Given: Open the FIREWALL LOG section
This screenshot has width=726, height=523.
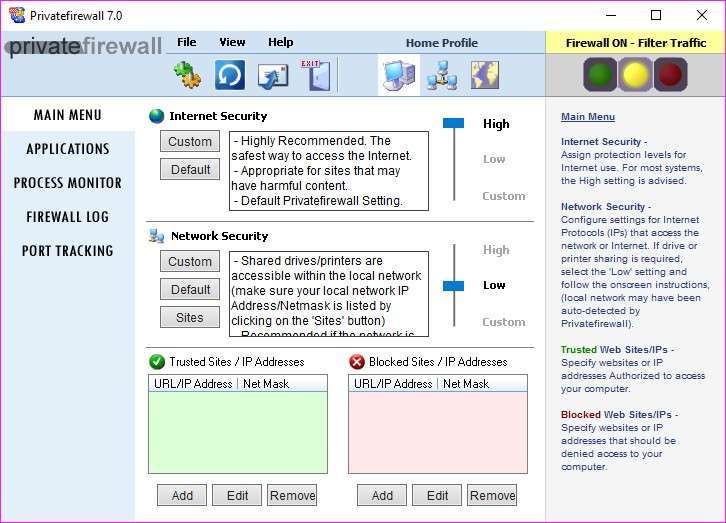Looking at the screenshot, I should pos(68,217).
